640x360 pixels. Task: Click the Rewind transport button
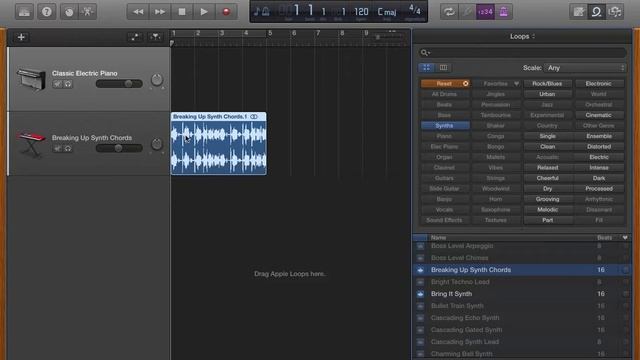point(138,12)
